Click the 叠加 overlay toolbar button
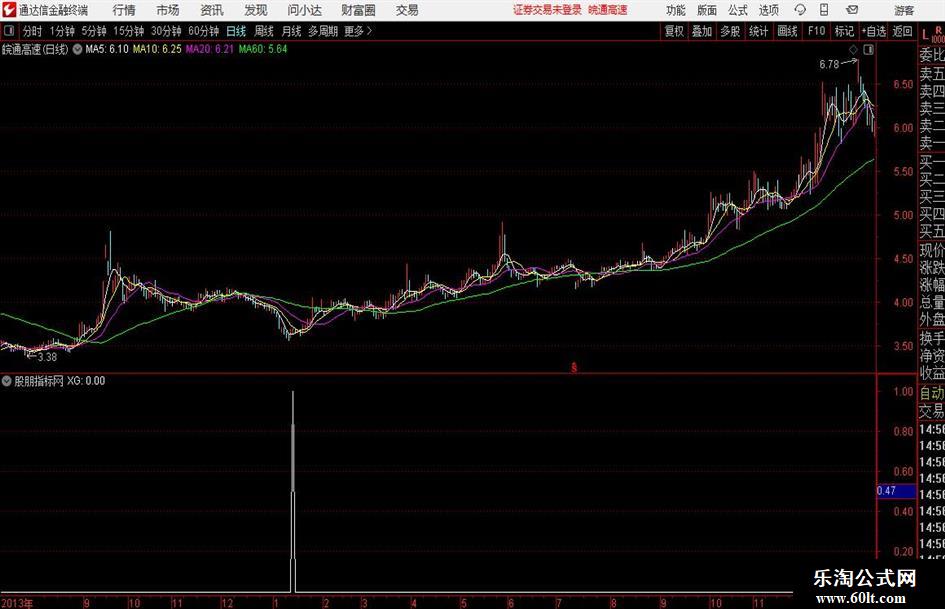Screen dimensions: 945x609 (702, 31)
